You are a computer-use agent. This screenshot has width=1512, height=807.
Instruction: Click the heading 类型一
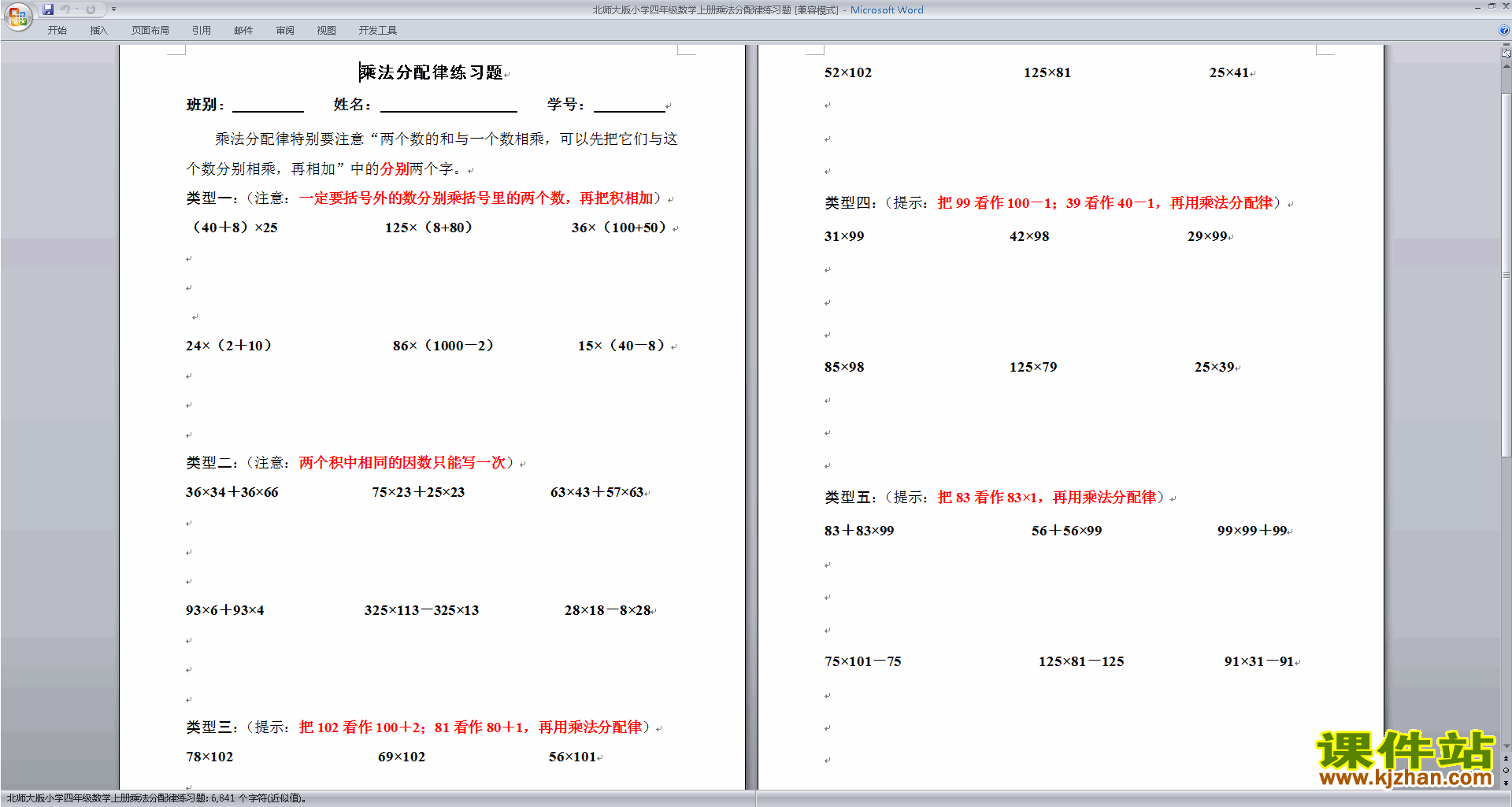pos(209,198)
